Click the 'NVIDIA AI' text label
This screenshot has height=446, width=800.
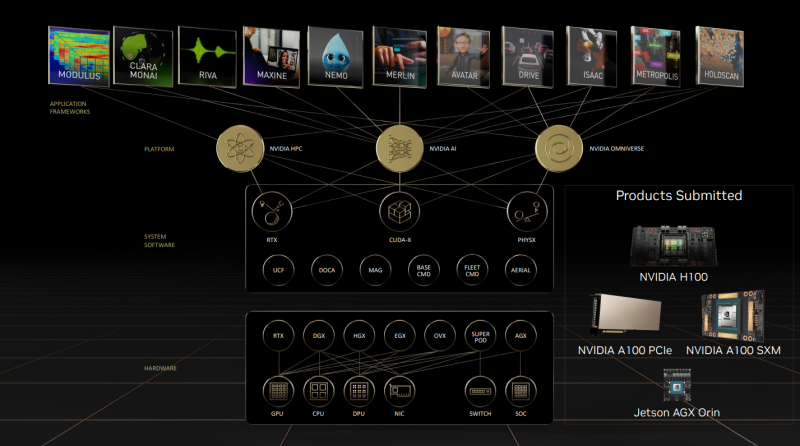pyautogui.click(x=443, y=148)
